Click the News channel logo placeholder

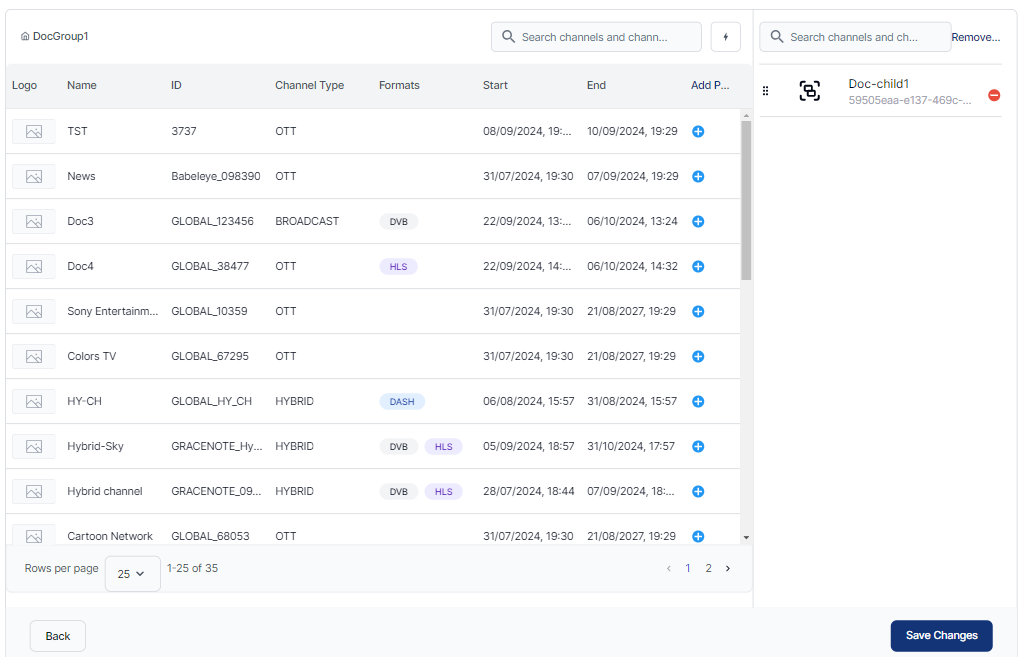click(x=34, y=176)
